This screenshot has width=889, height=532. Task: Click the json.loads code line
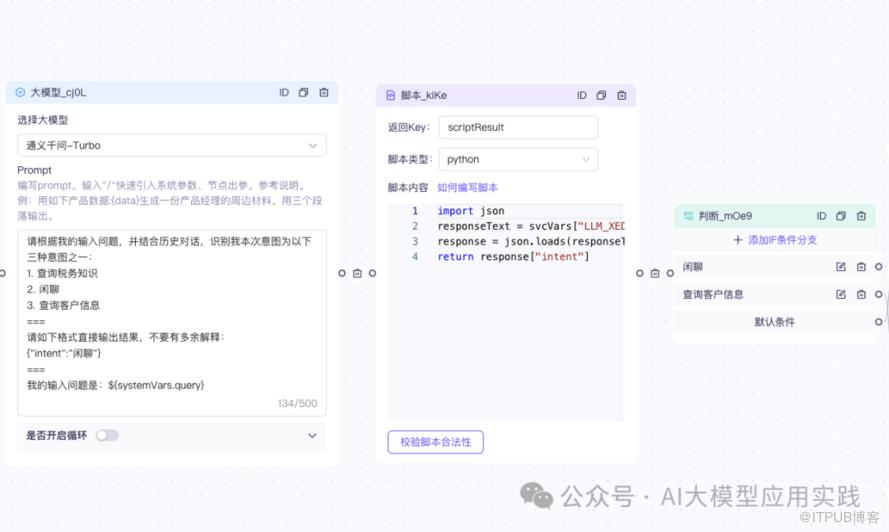pos(530,242)
